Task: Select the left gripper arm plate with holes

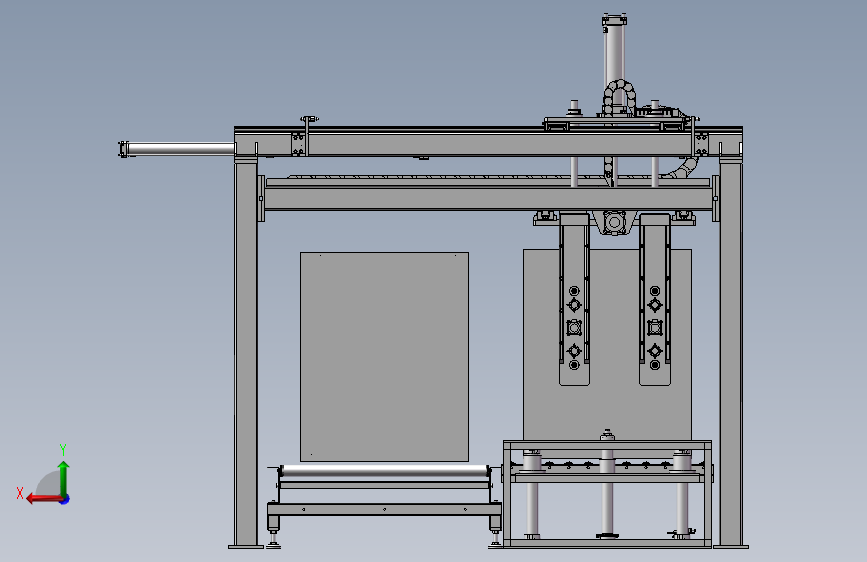Action: pos(574,299)
